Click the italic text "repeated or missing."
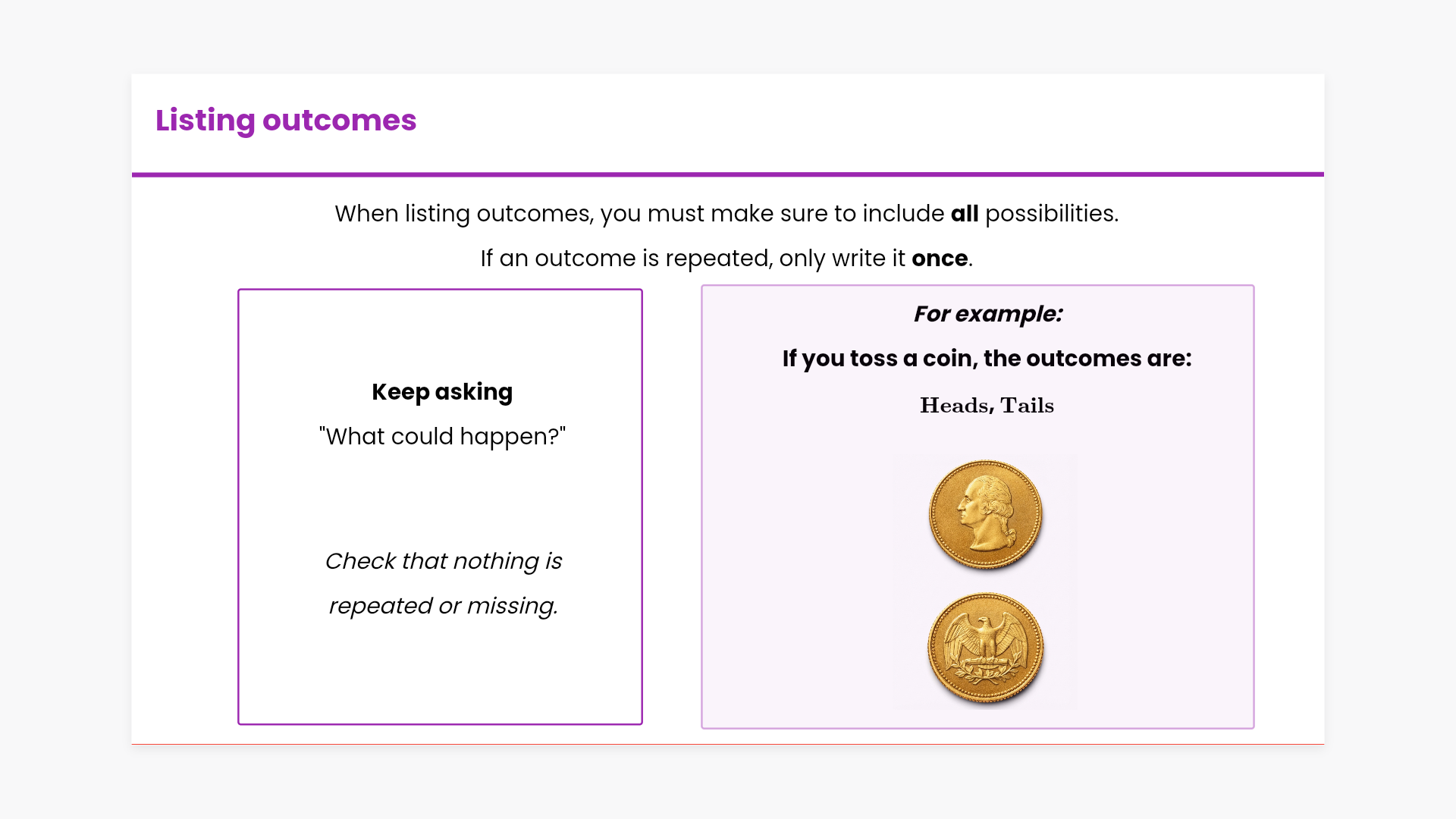This screenshot has width=1456, height=819. [443, 606]
